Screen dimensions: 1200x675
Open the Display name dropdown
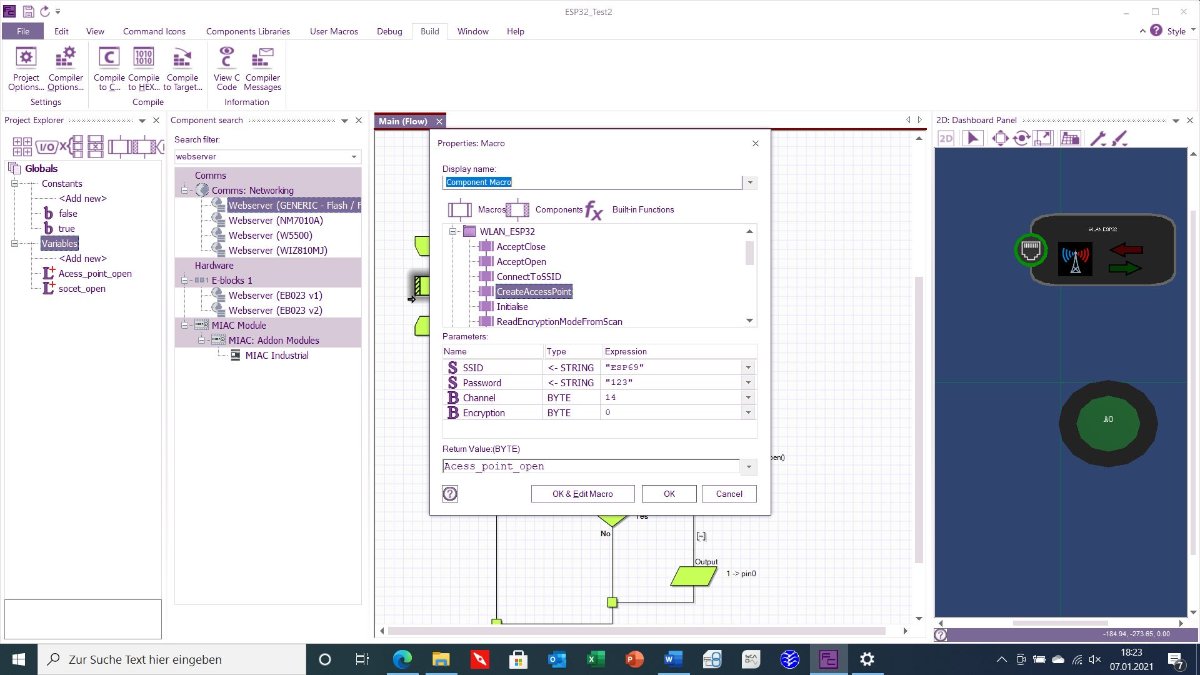click(750, 183)
